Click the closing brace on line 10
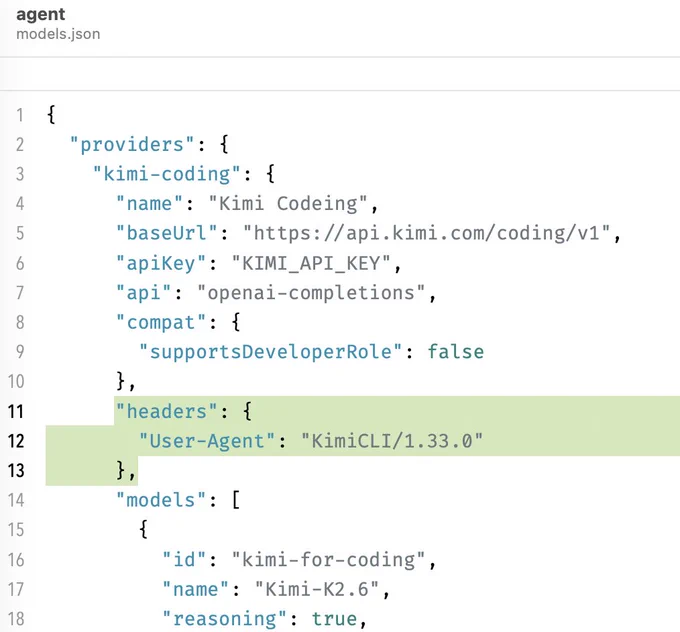 pos(121,382)
